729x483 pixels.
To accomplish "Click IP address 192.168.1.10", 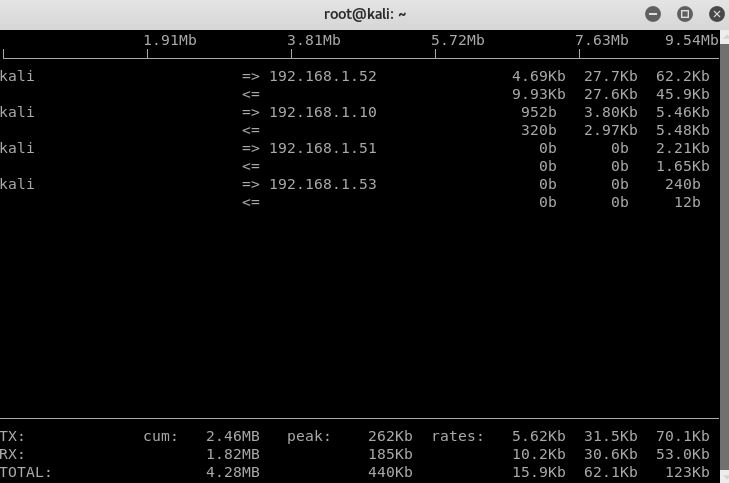I will [323, 112].
